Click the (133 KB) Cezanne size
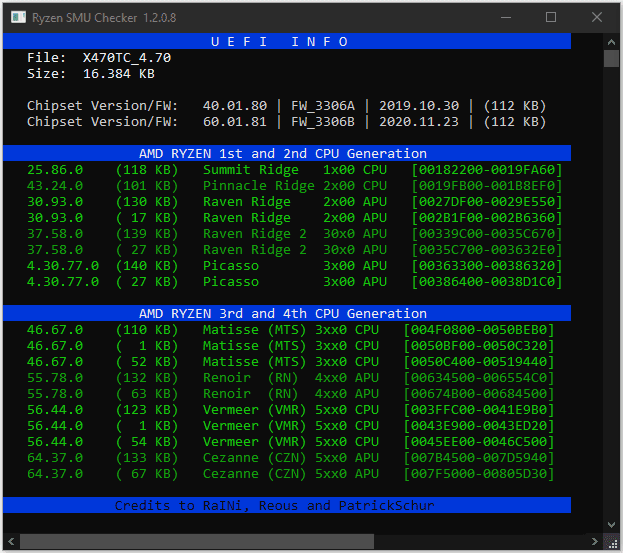This screenshot has height=553, width=623. coord(147,457)
